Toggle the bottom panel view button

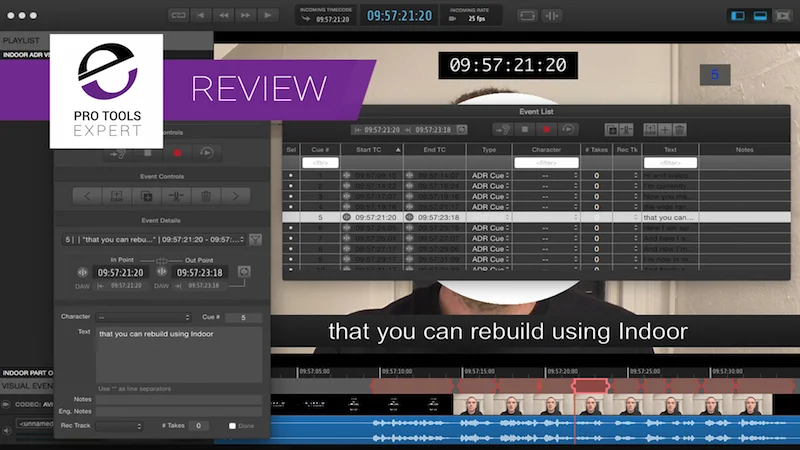(x=760, y=16)
